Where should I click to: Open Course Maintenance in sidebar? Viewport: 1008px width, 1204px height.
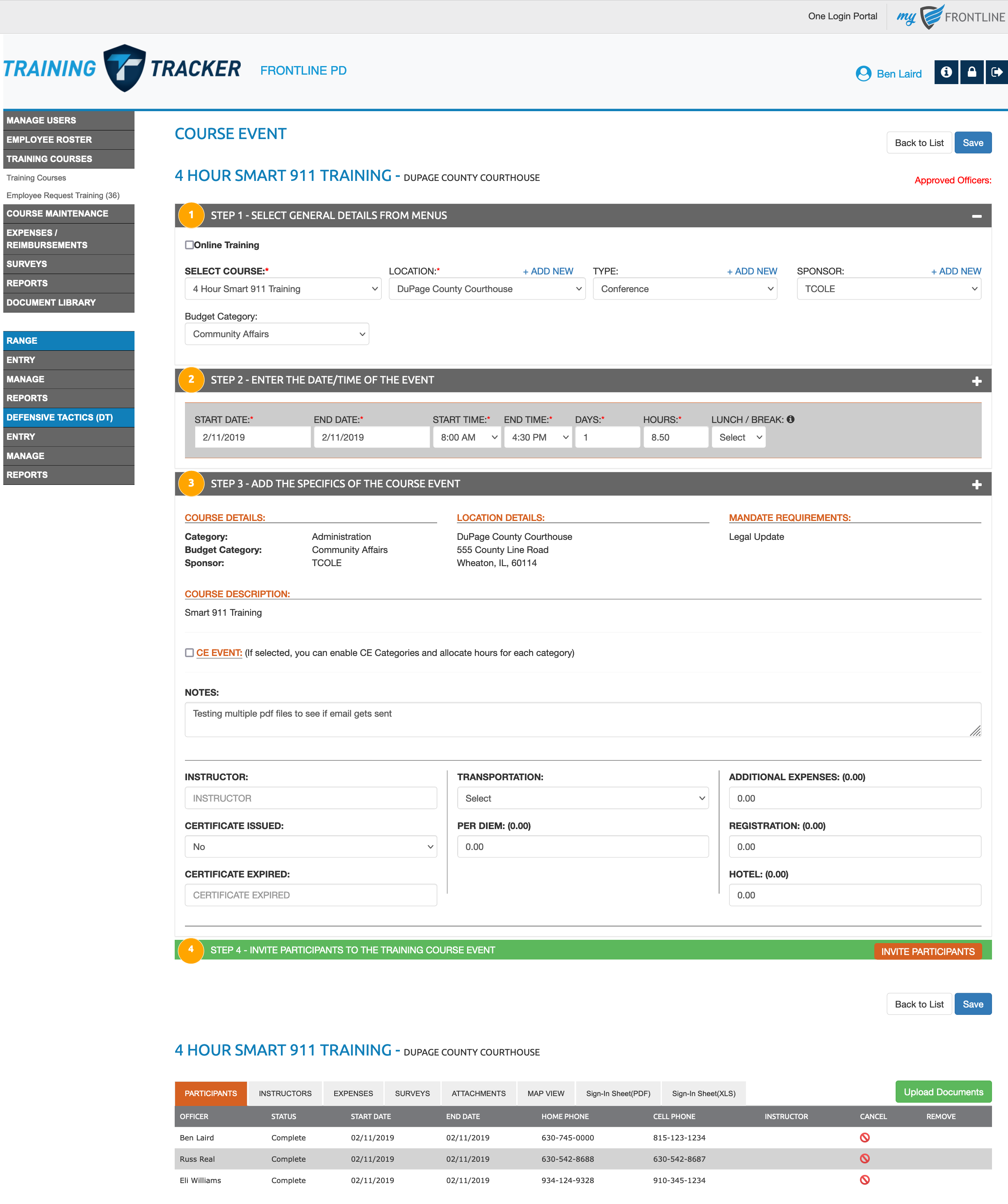point(69,213)
